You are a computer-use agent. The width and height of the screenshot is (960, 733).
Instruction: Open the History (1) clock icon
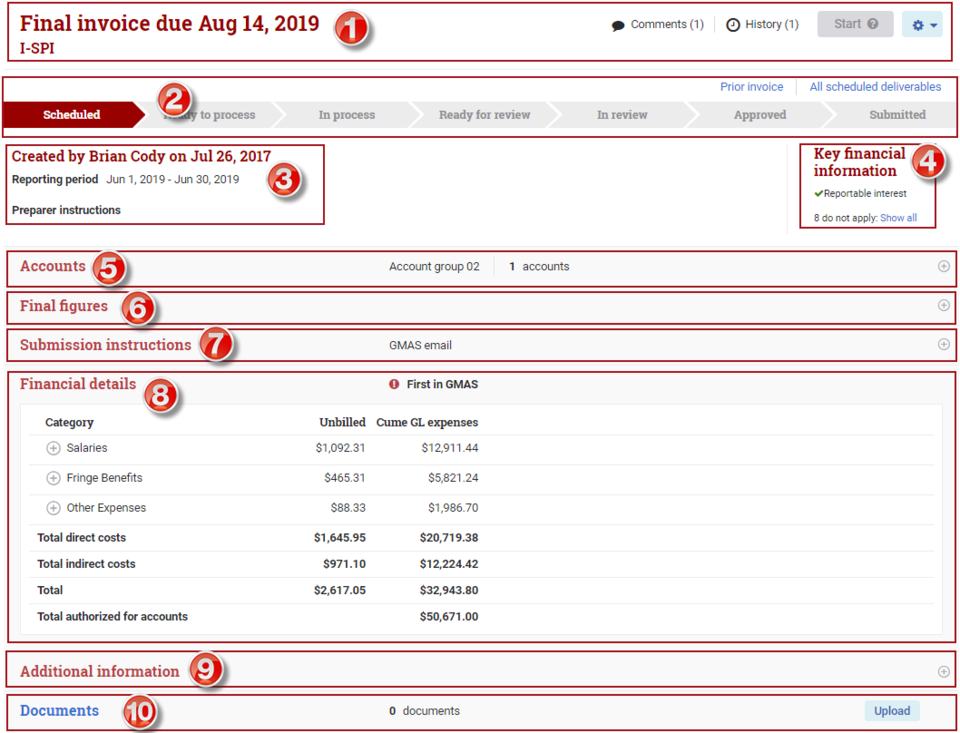(x=733, y=25)
